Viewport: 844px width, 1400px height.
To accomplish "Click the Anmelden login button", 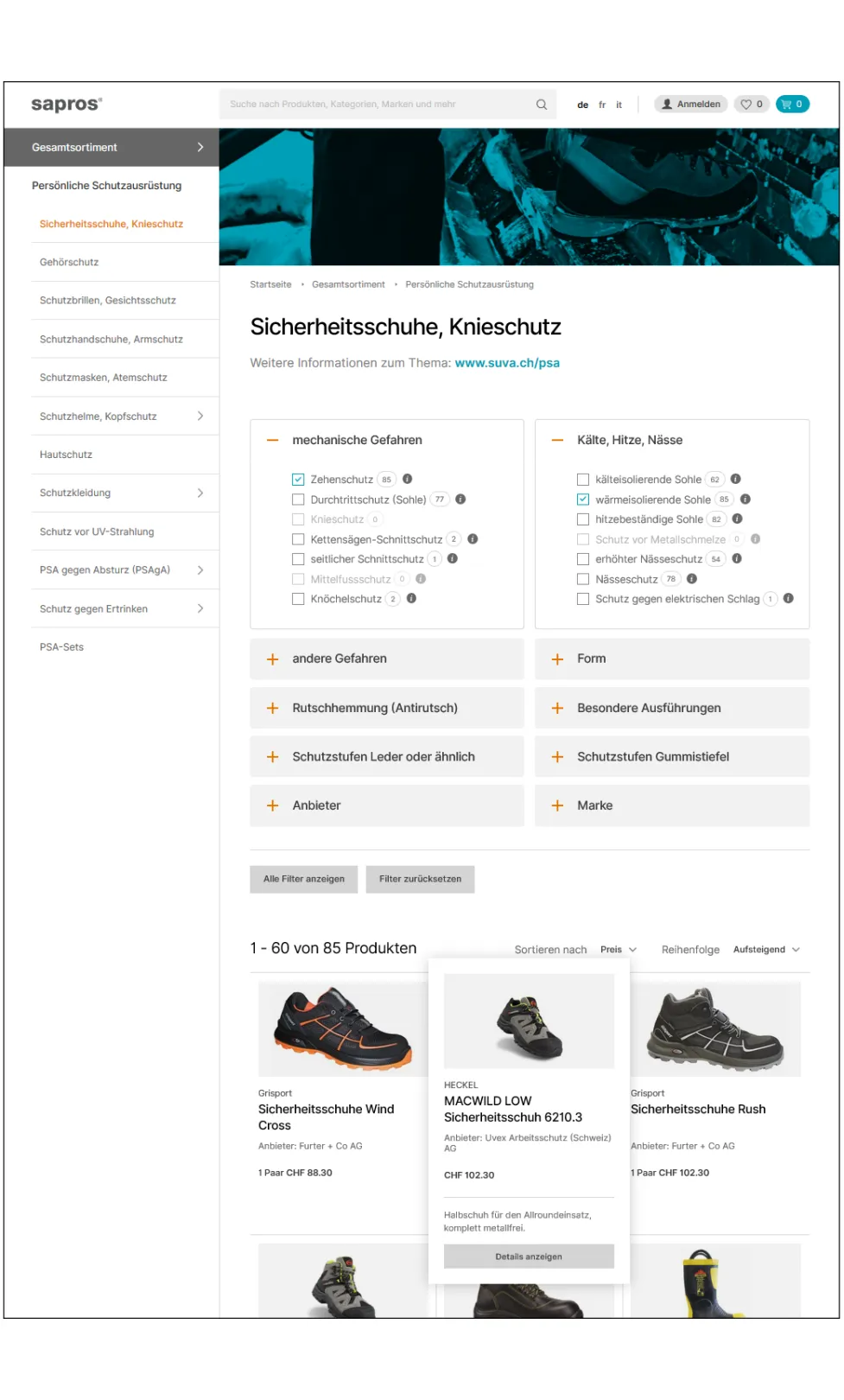I will coord(690,105).
